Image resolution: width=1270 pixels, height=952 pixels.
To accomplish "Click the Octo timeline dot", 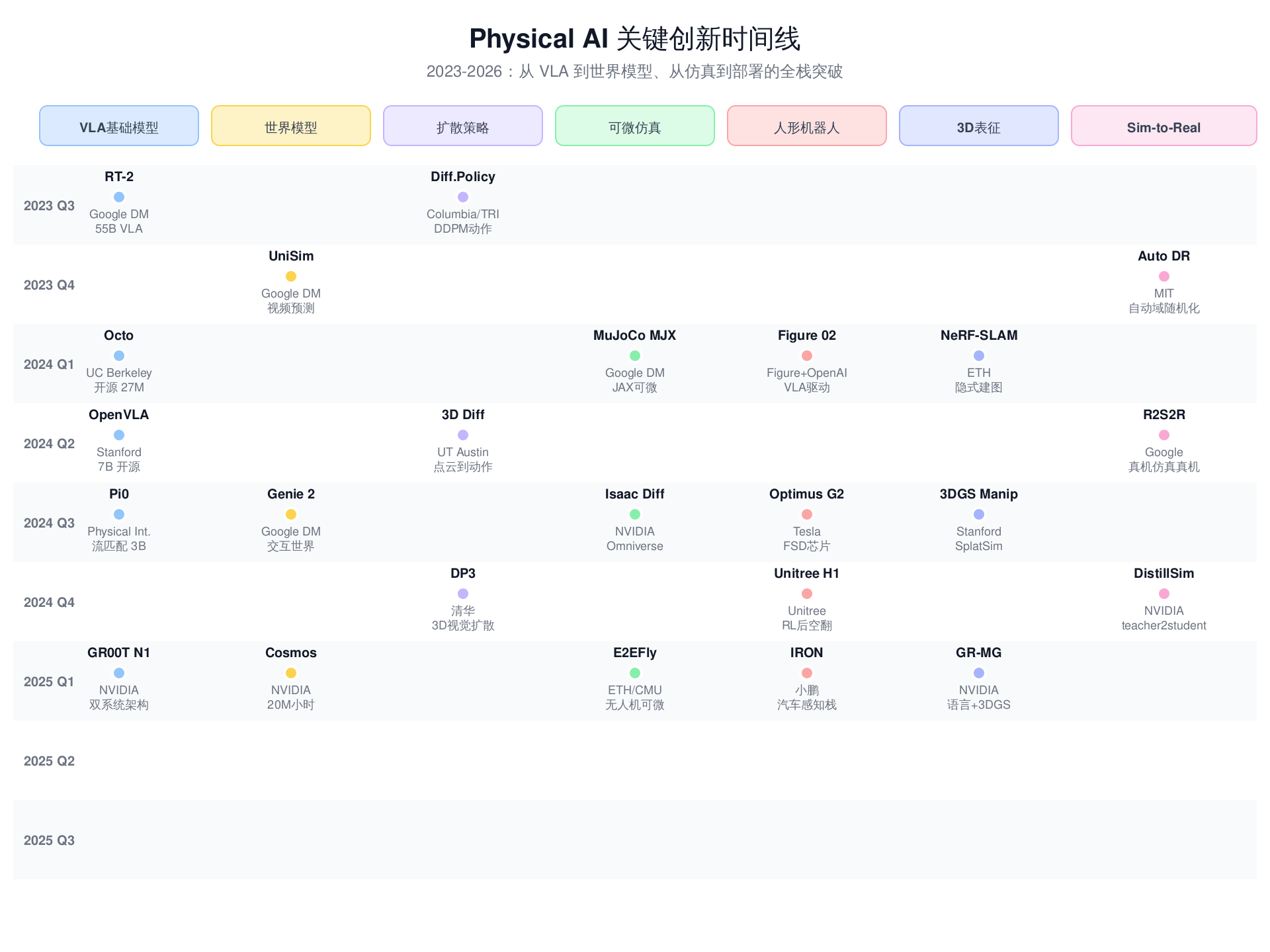I will point(119,356).
